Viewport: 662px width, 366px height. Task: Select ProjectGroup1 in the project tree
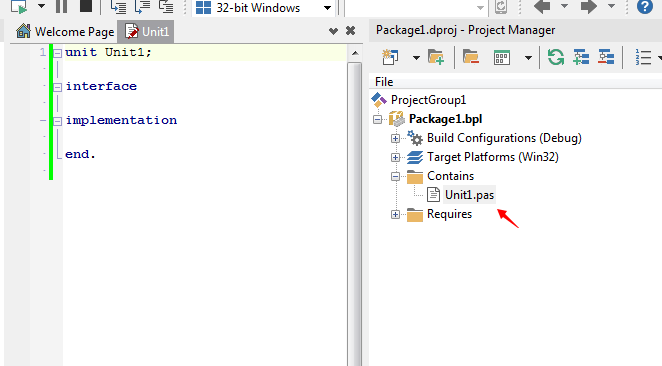coord(428,100)
